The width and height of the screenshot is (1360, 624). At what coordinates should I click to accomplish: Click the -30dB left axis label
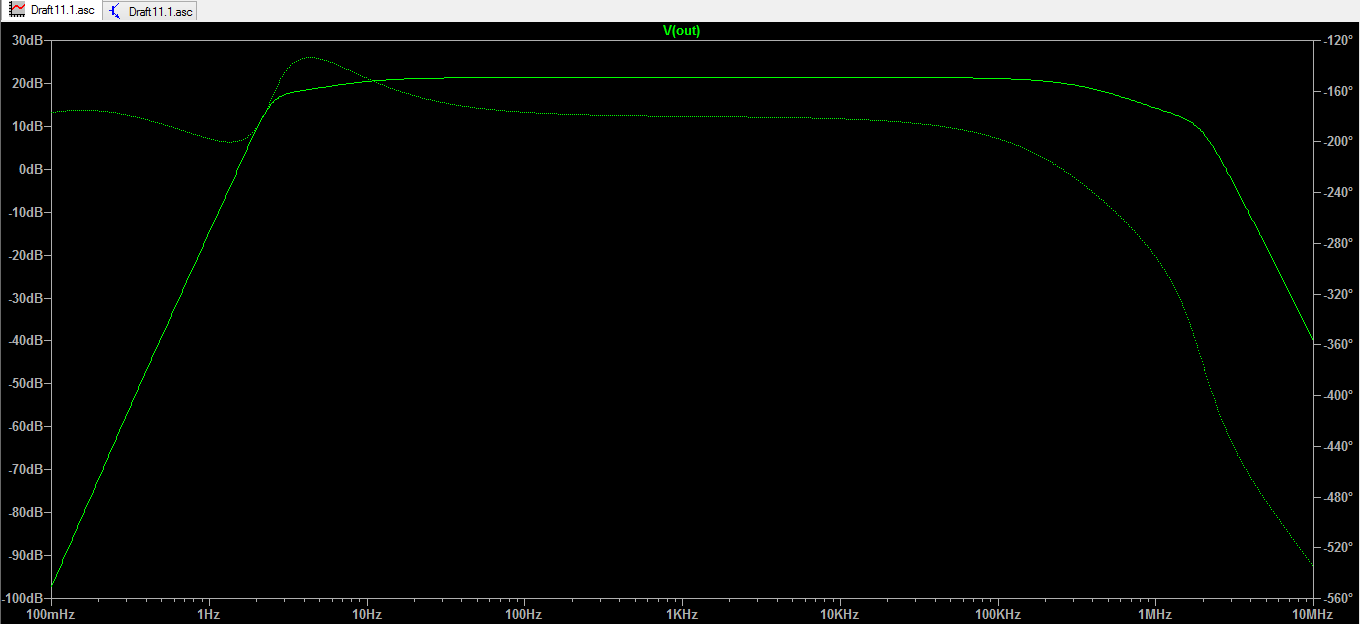coord(25,299)
